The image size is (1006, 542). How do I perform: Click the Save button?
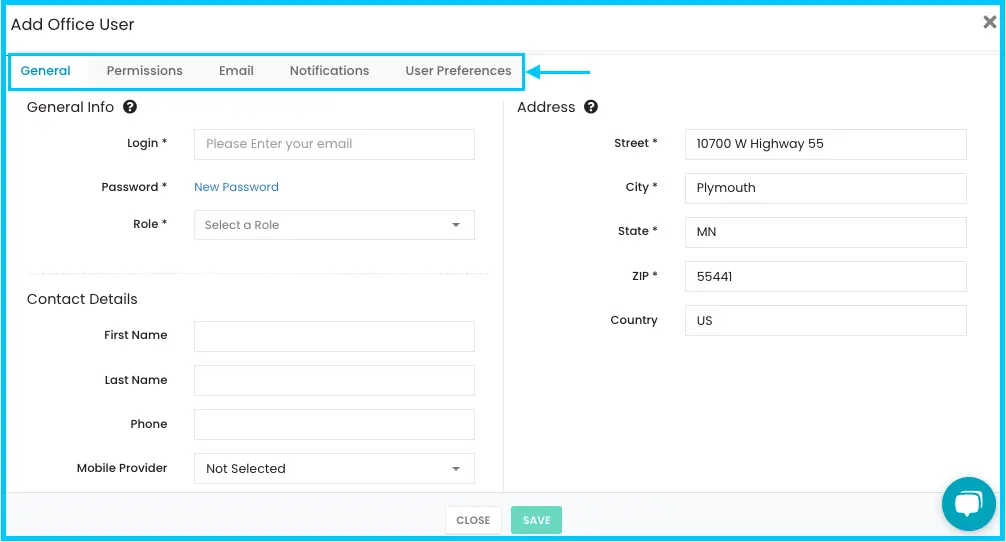pyautogui.click(x=536, y=520)
